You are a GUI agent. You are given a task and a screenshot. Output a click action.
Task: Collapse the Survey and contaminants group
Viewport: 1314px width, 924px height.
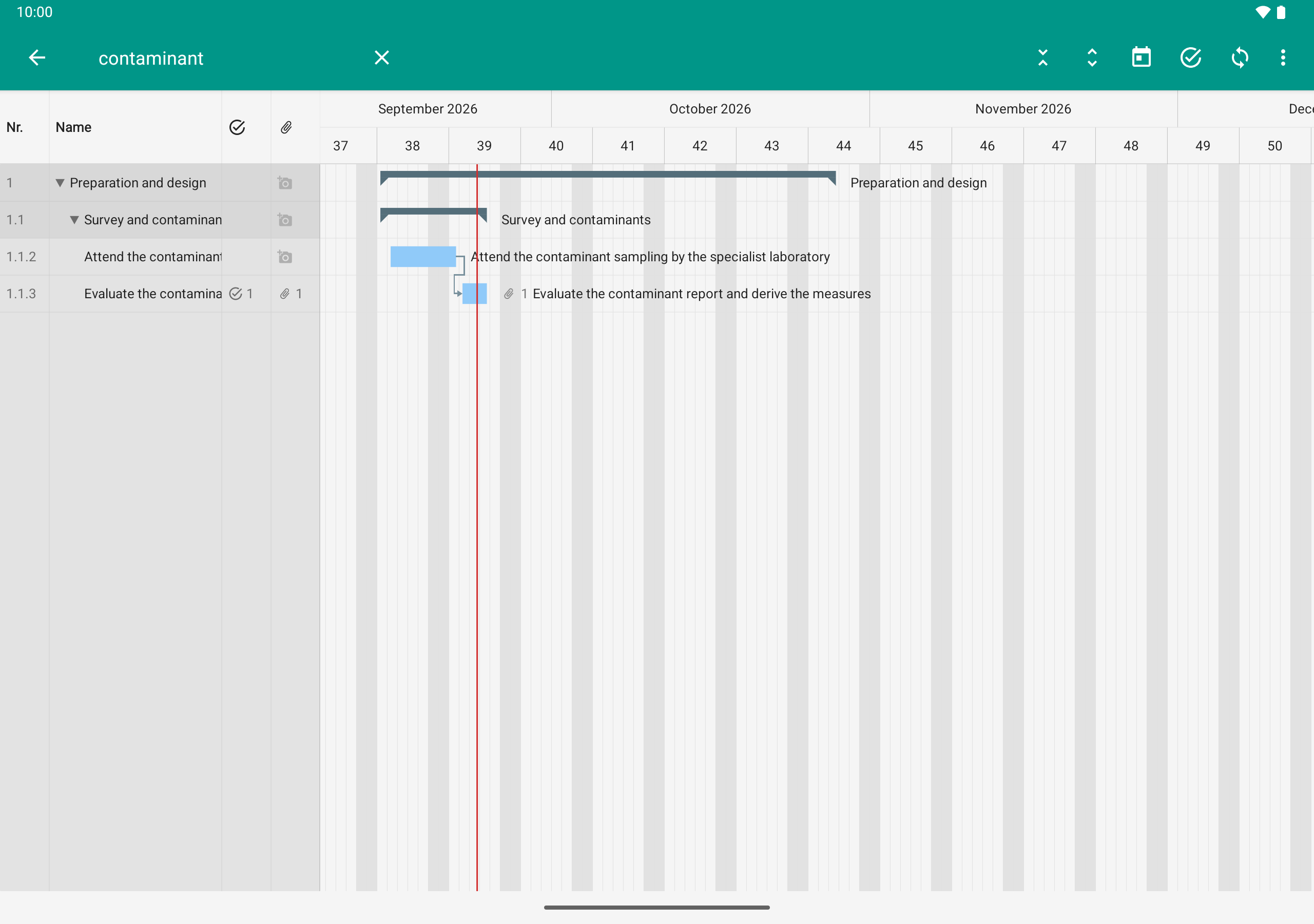click(x=74, y=220)
